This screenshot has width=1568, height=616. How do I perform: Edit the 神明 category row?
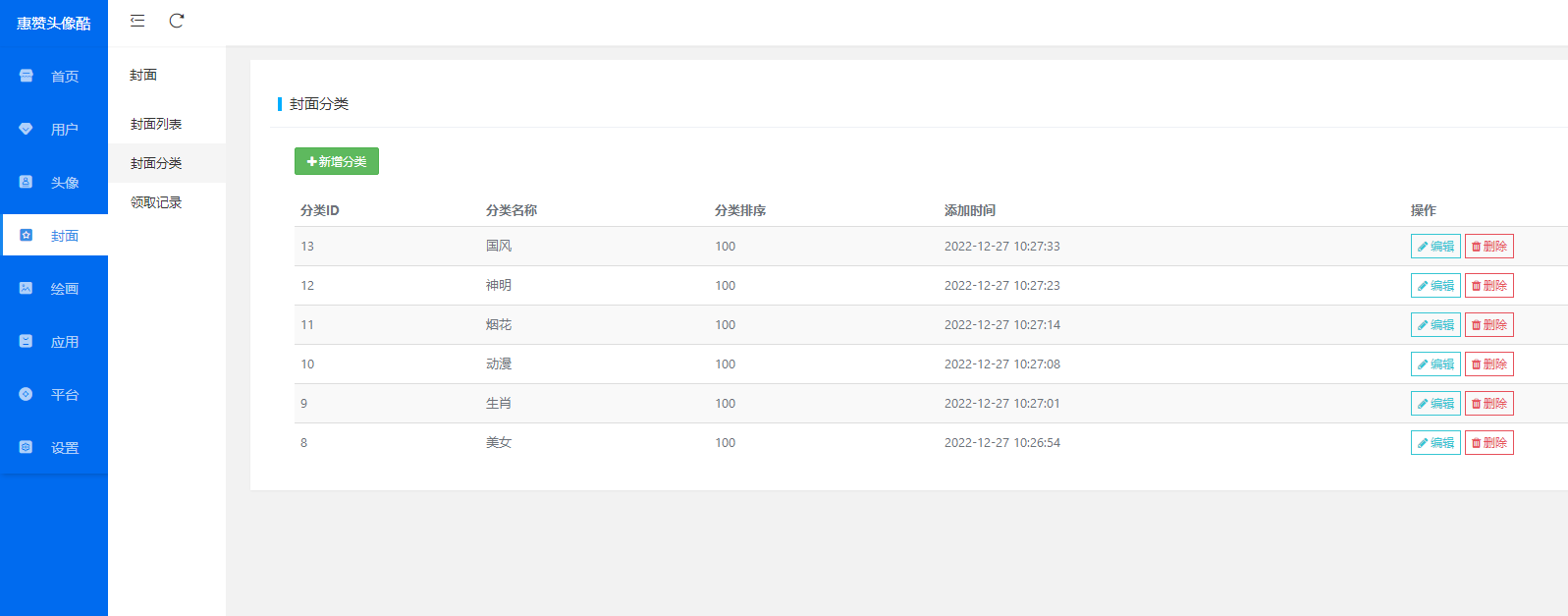pyautogui.click(x=1435, y=285)
